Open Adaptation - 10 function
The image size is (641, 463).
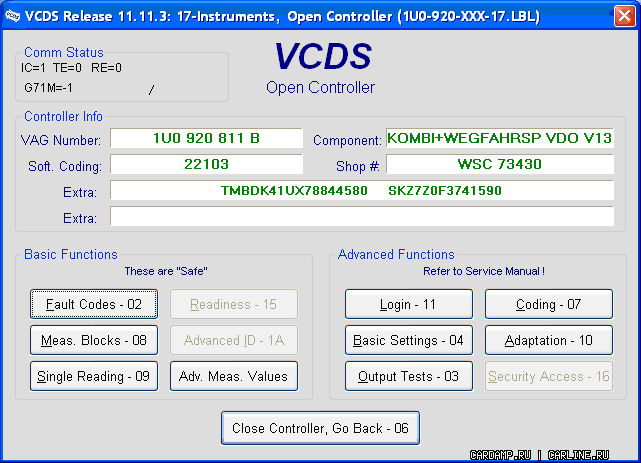pyautogui.click(x=549, y=340)
